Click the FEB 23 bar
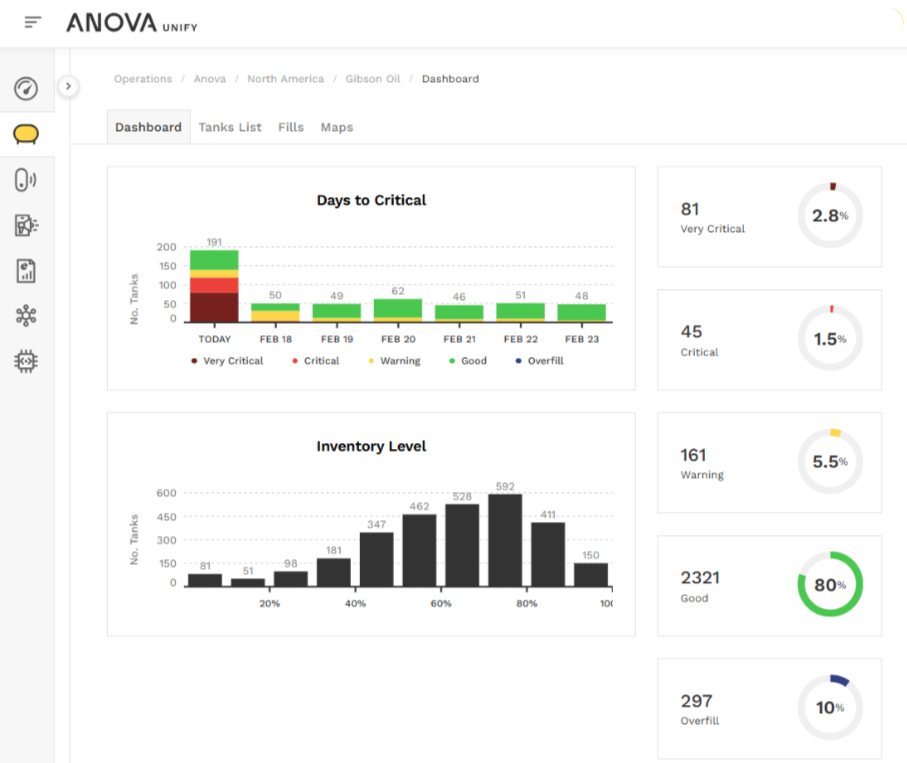 click(582, 313)
